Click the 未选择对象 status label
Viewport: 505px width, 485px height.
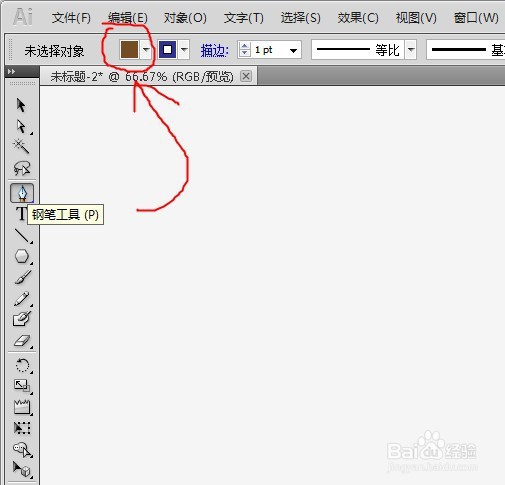(x=54, y=51)
